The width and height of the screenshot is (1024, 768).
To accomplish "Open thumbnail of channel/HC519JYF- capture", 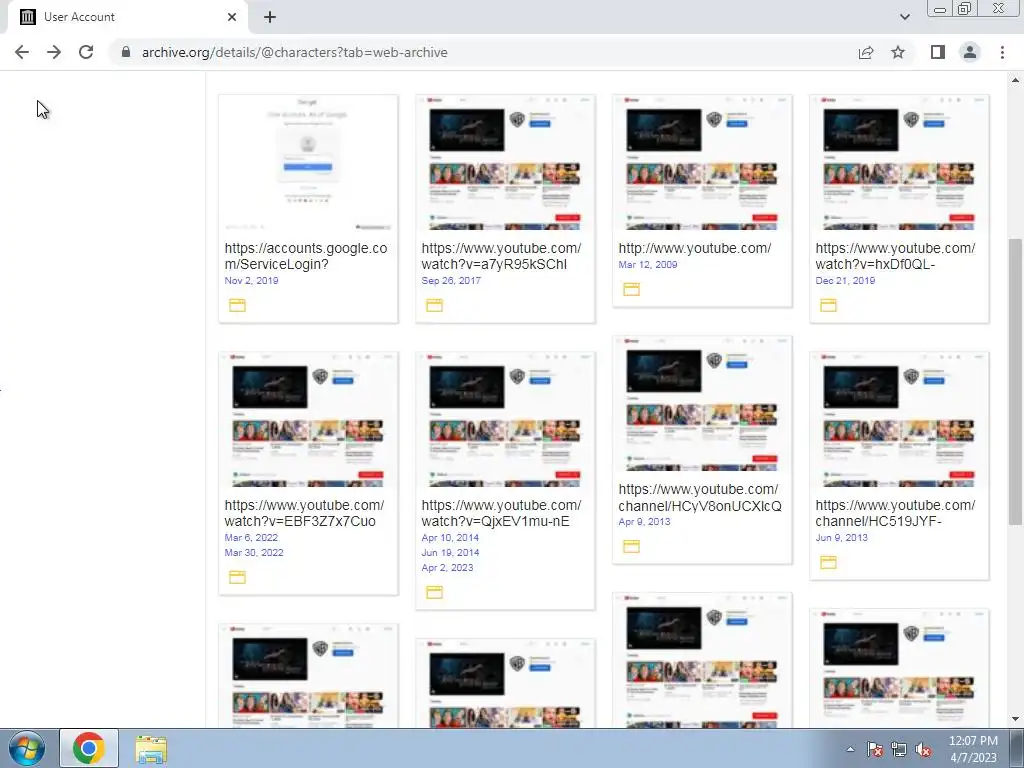I will tap(899, 420).
